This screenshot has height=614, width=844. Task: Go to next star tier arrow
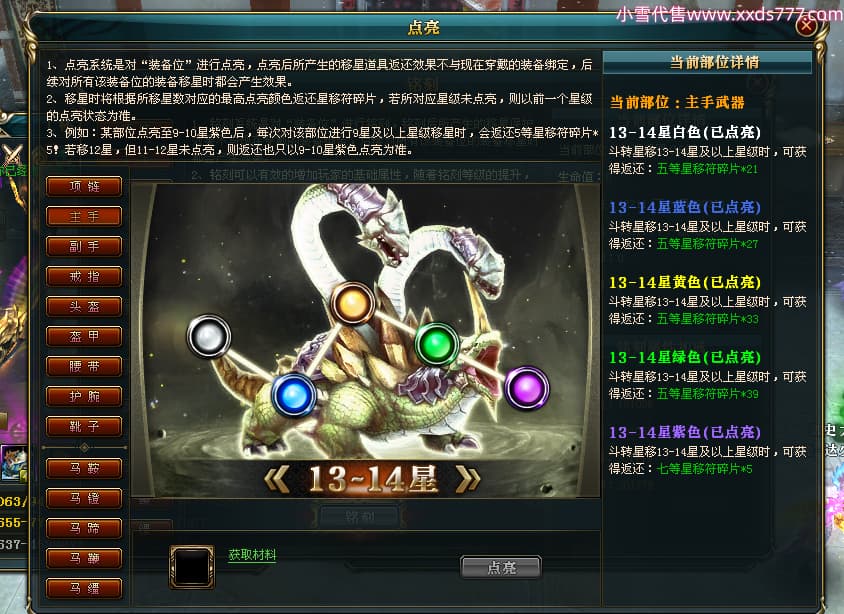[468, 479]
